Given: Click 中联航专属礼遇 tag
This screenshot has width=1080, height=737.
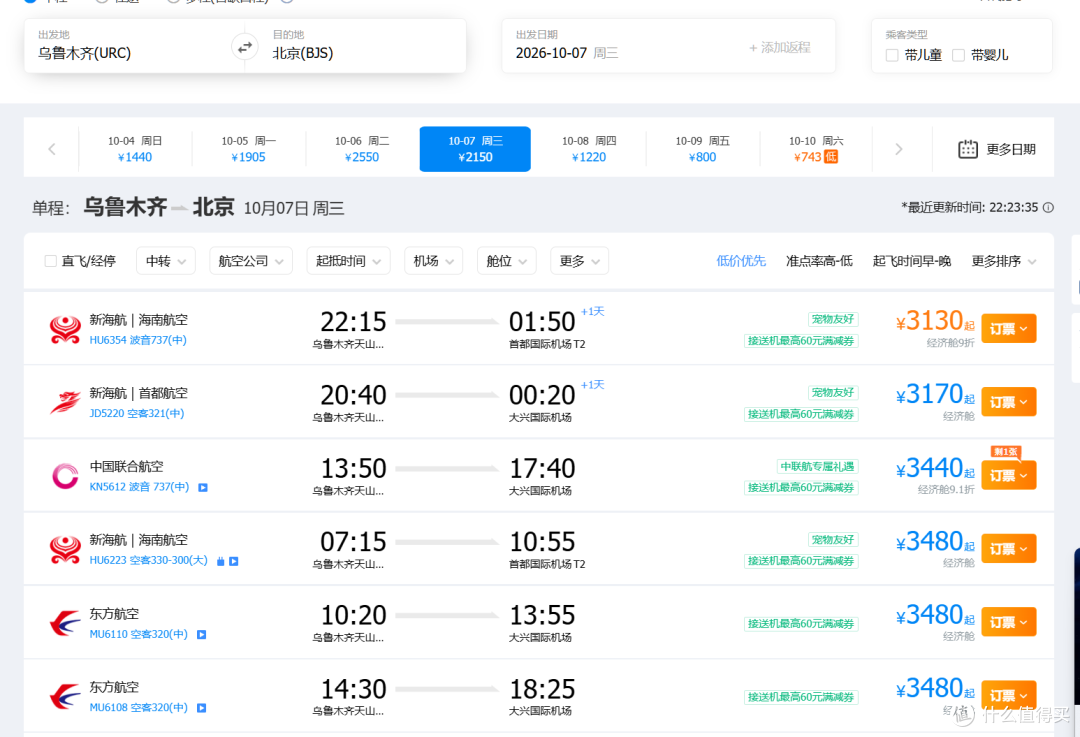Looking at the screenshot, I should coord(818,466).
